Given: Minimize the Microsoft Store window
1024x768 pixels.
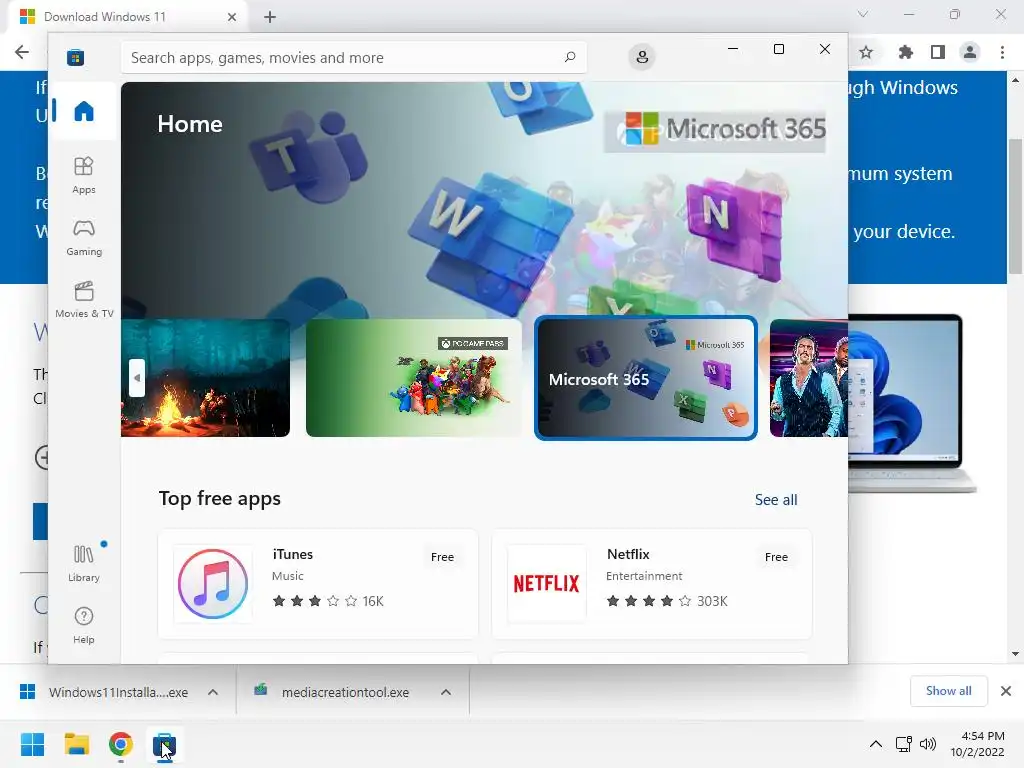Looking at the screenshot, I should pos(733,49).
